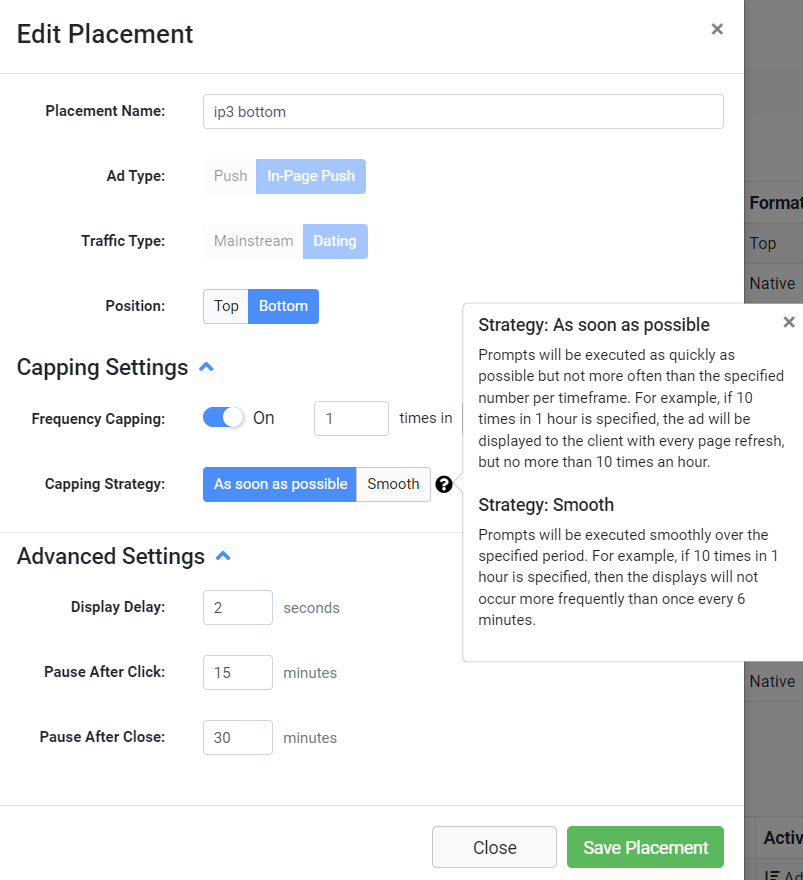The height and width of the screenshot is (880, 803).
Task: Set position to Top
Action: click(226, 306)
